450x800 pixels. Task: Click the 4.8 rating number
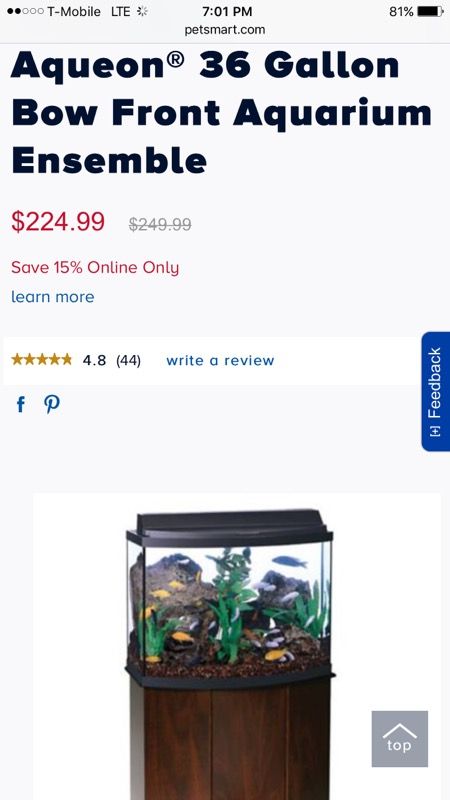(x=94, y=360)
